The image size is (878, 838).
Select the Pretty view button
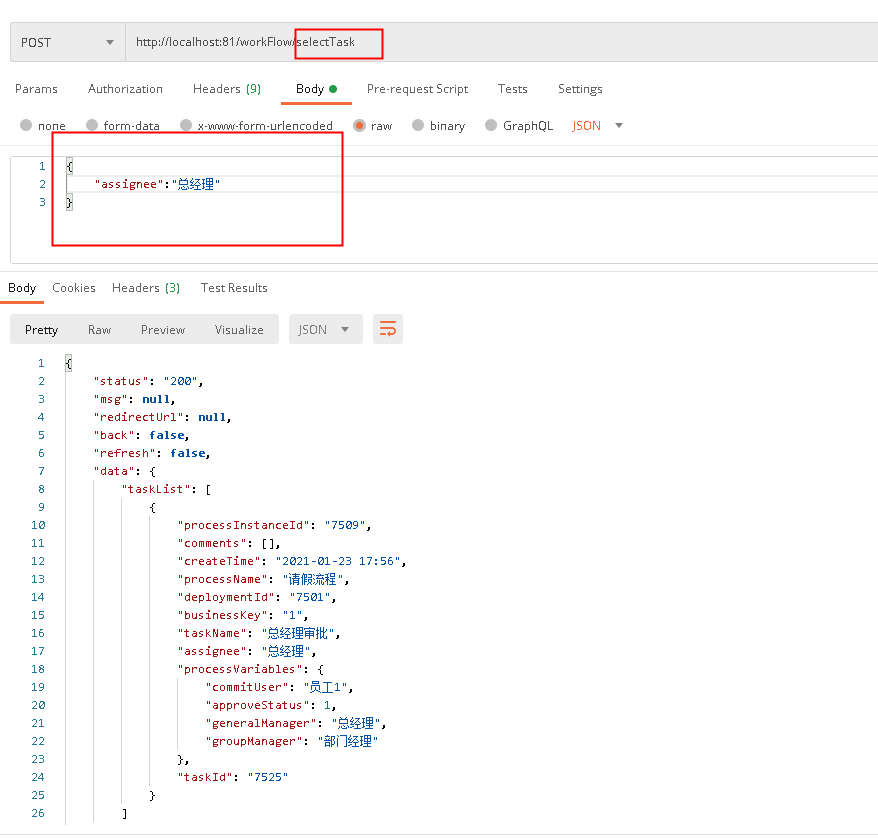pos(41,330)
